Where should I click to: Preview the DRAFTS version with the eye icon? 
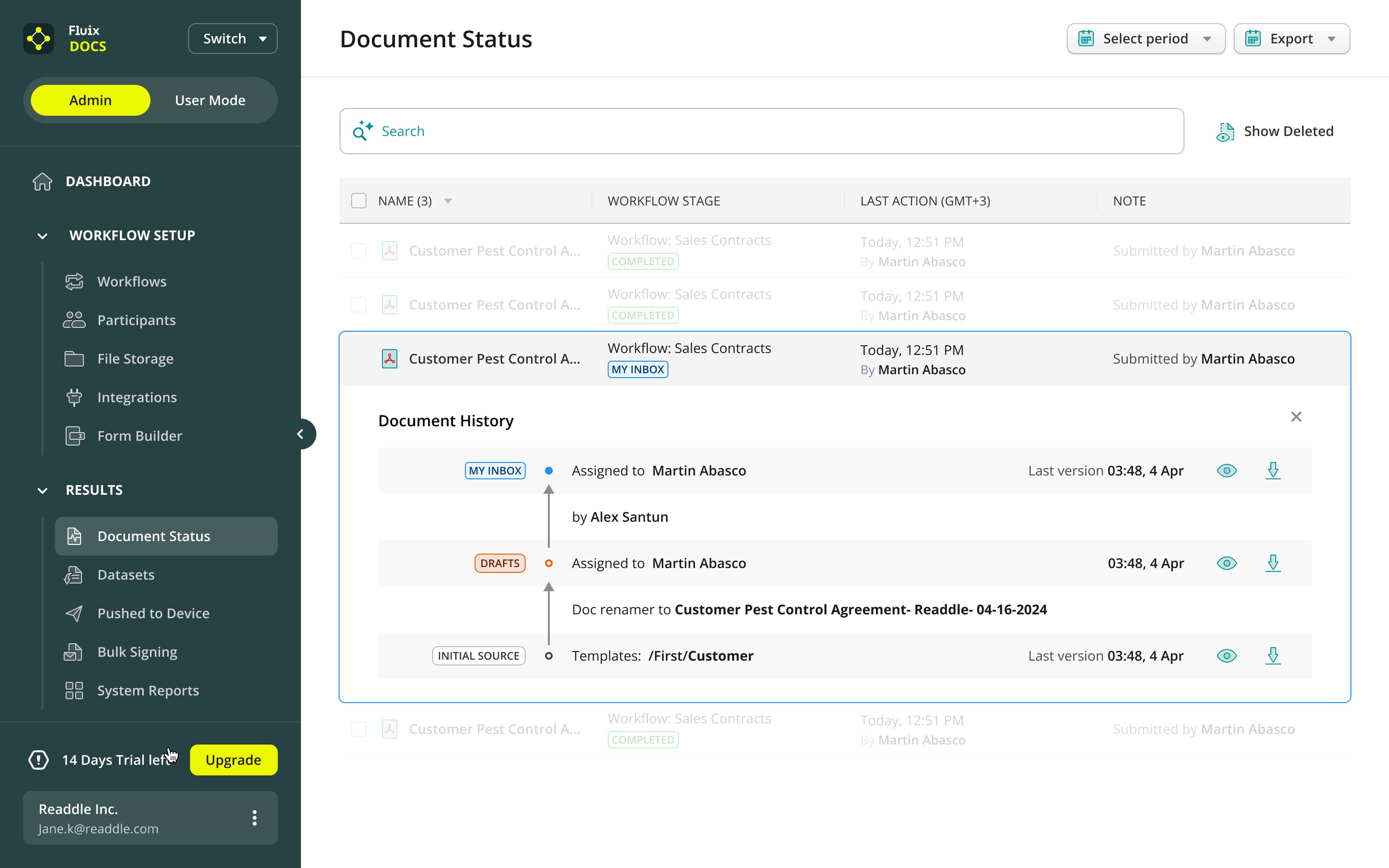coord(1226,563)
